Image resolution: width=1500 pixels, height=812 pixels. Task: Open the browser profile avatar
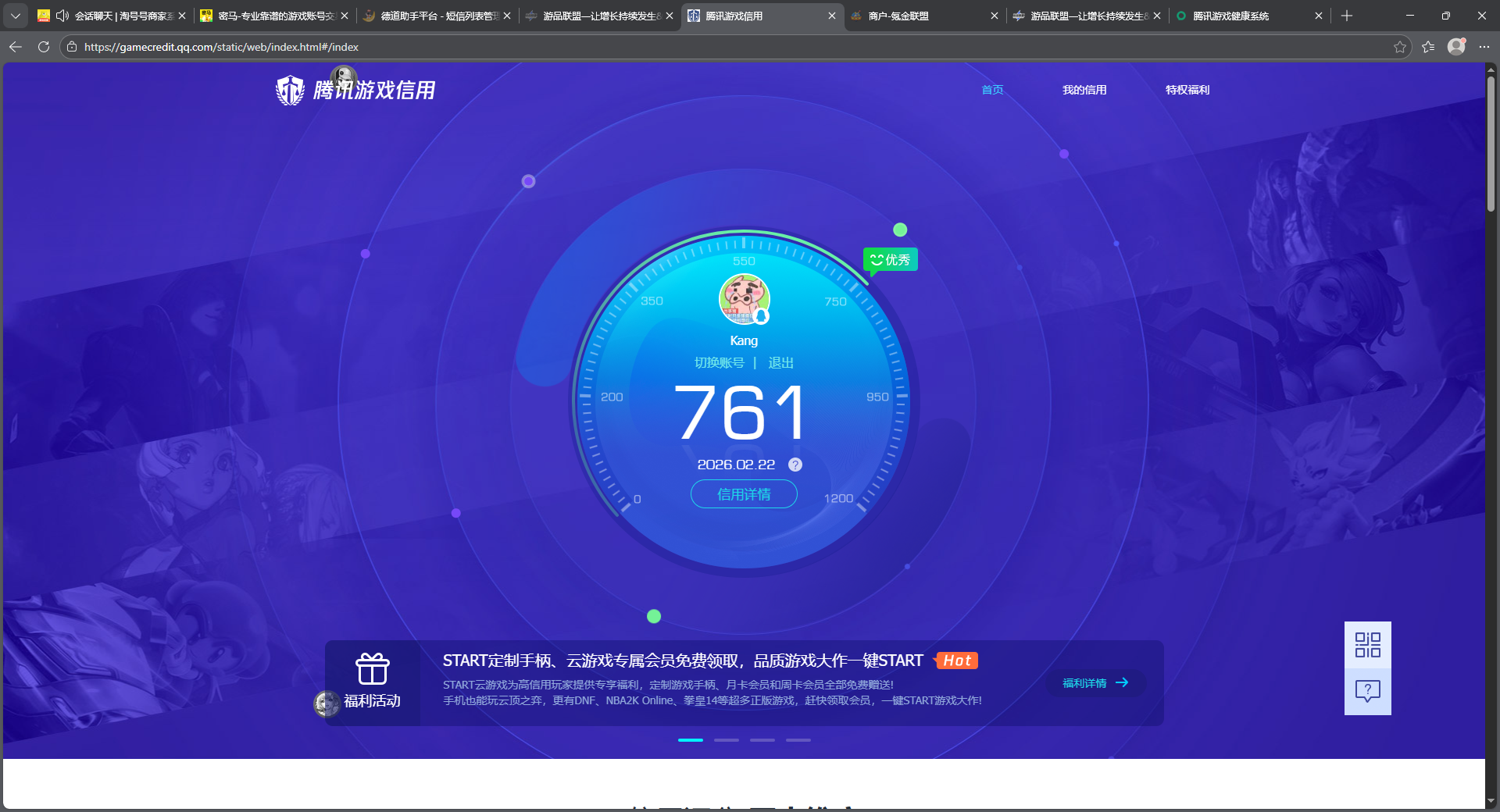tap(1456, 47)
